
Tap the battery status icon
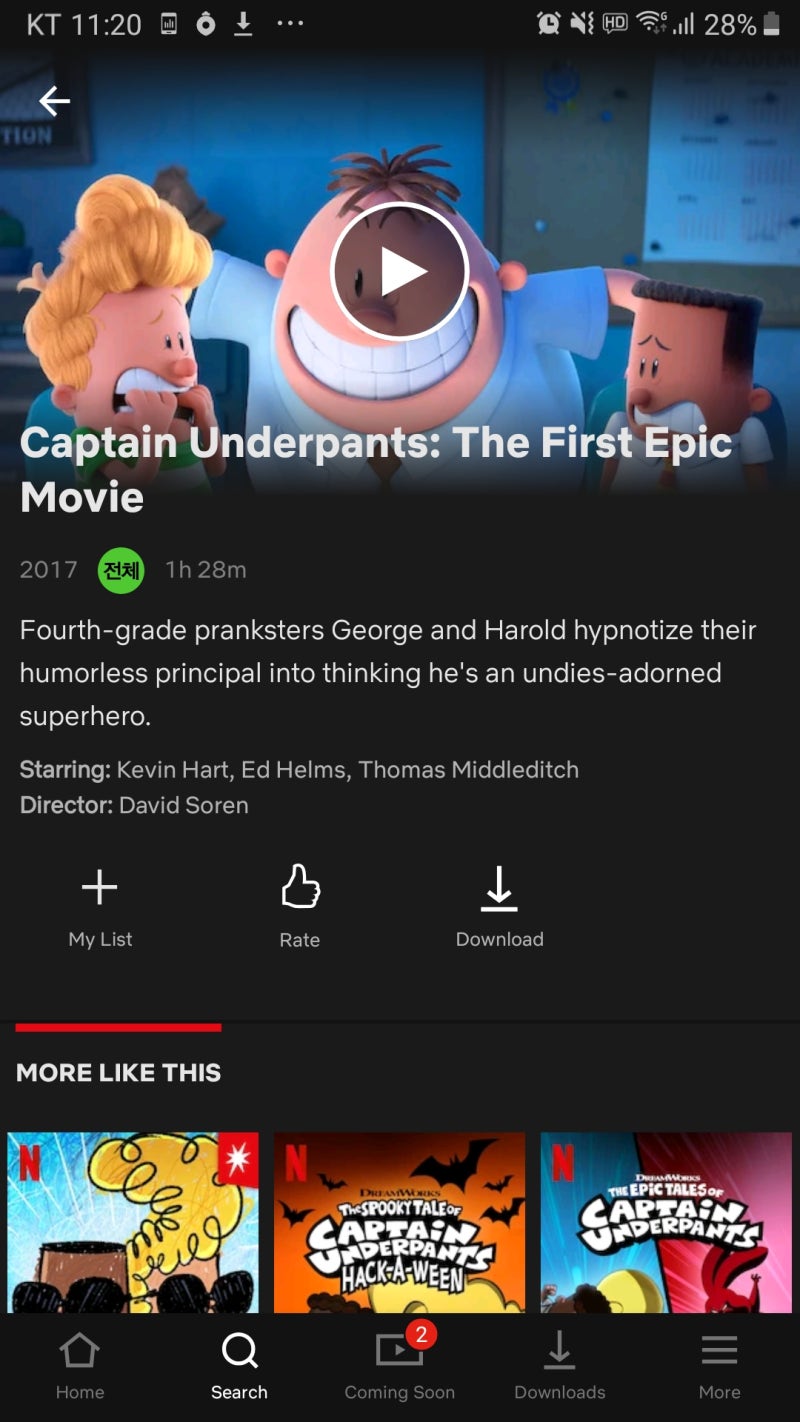[772, 24]
